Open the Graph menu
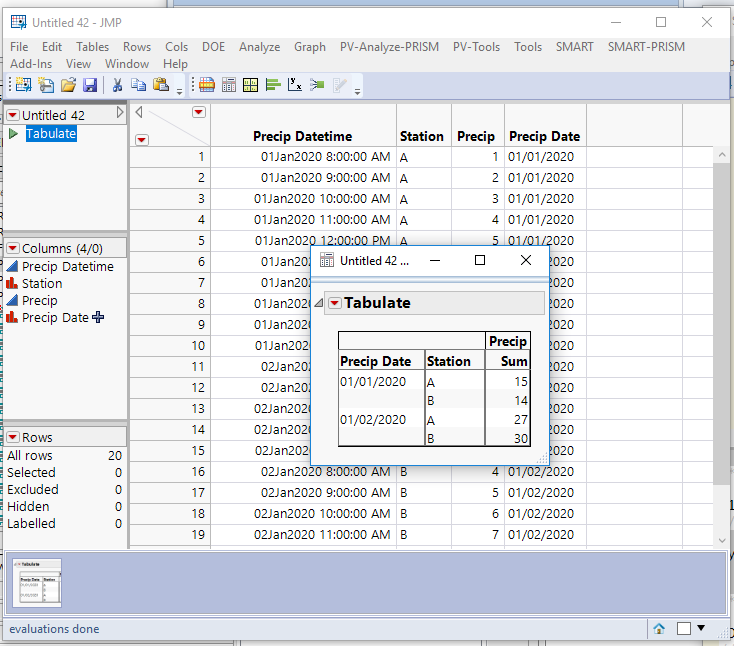The image size is (734, 646). pyautogui.click(x=309, y=46)
